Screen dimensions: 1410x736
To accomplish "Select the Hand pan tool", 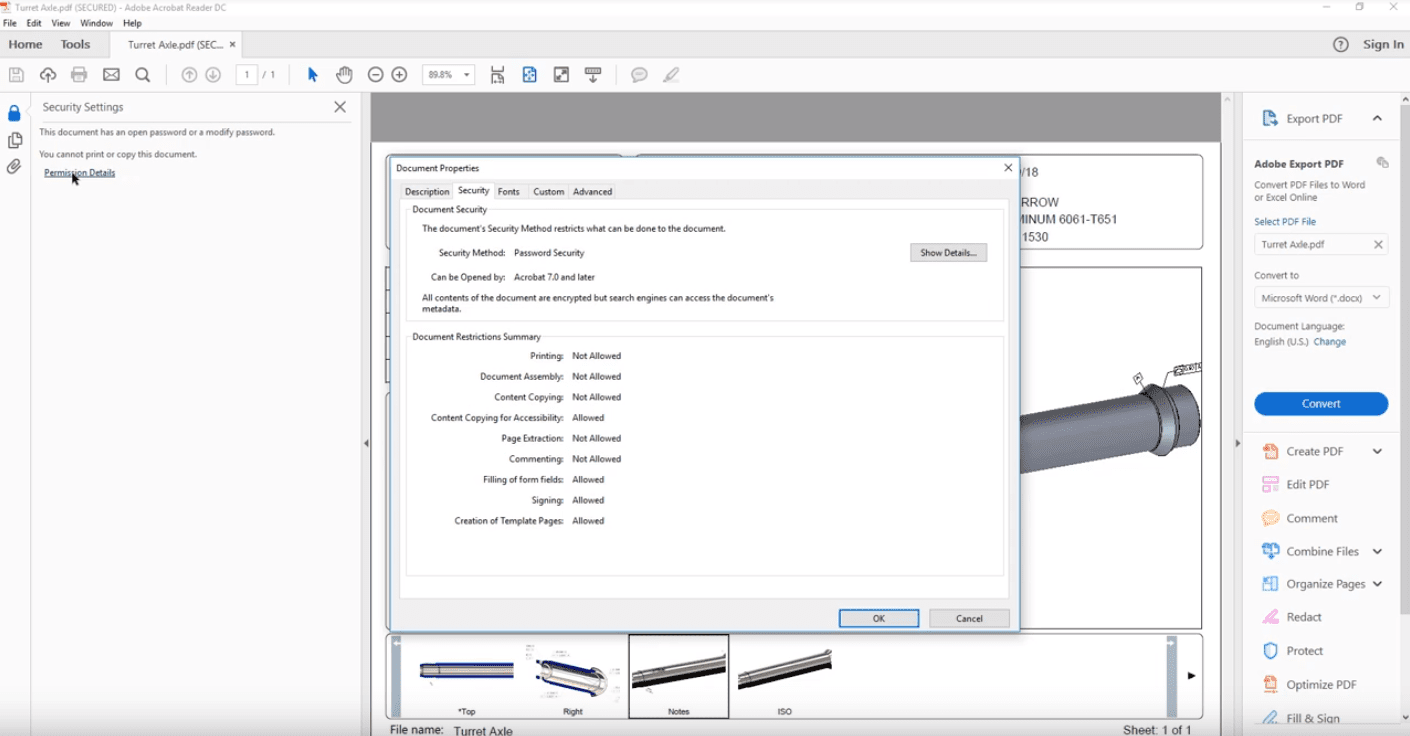I will pos(344,75).
